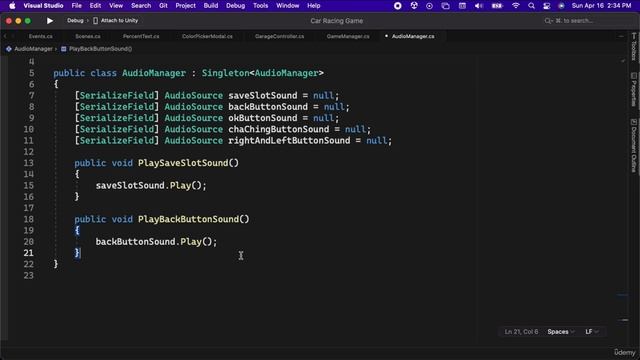Open the Git menu
The height and width of the screenshot is (360, 640).
click(163, 6)
